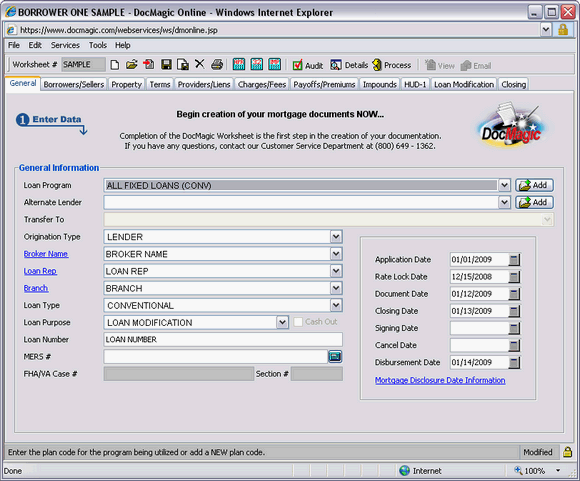Image resolution: width=580 pixels, height=481 pixels.
Task: Click the padlock icon in the address bar
Action: tap(563, 30)
